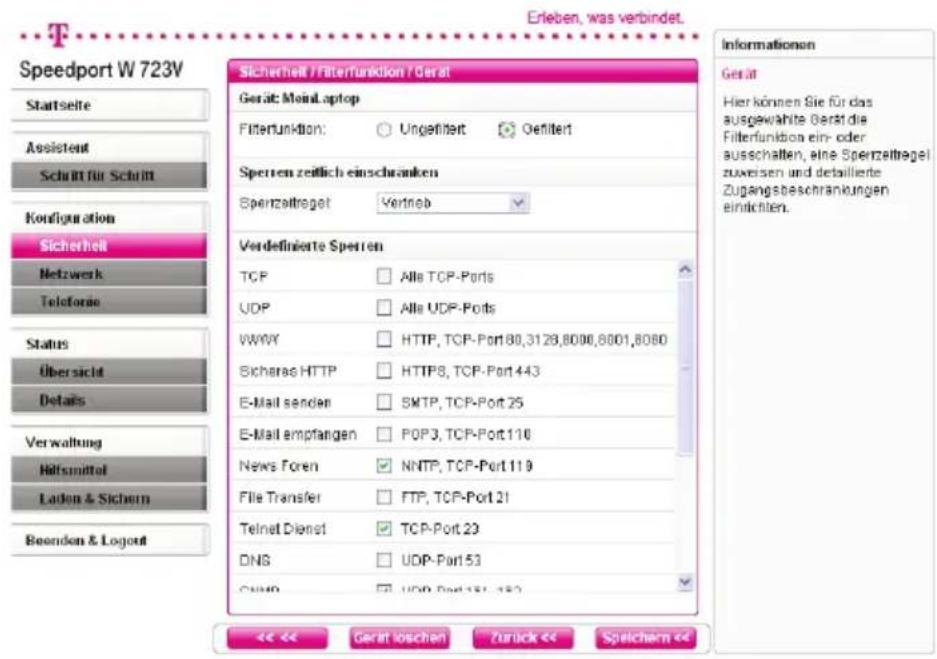Click the Sperren zeitlich einschränken heading

[x=338, y=173]
